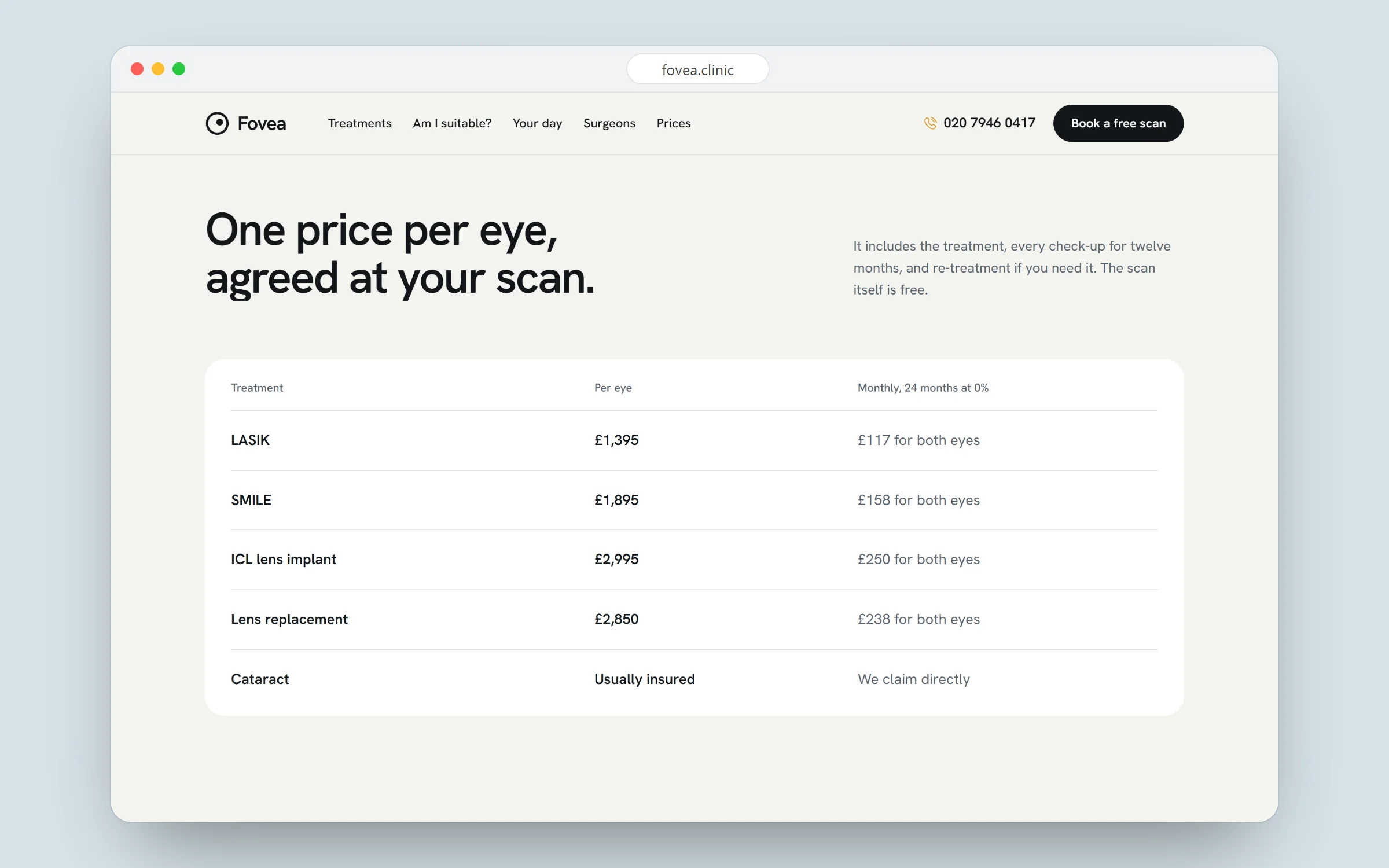Click the We claim directly cell
Image resolution: width=1389 pixels, height=868 pixels.
914,679
